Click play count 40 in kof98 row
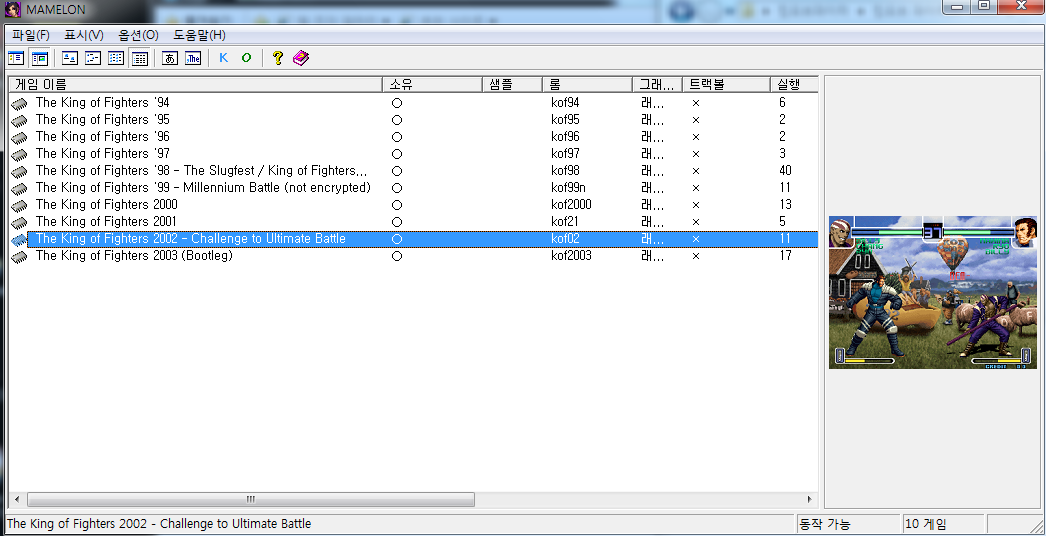 (785, 171)
